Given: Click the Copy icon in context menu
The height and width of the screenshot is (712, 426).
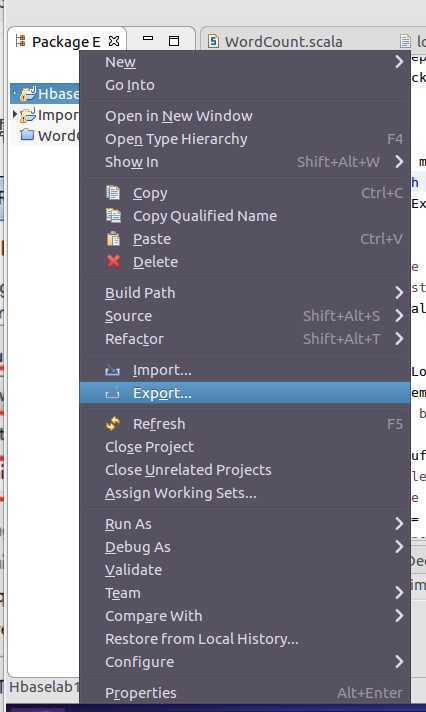Looking at the screenshot, I should pos(113,193).
